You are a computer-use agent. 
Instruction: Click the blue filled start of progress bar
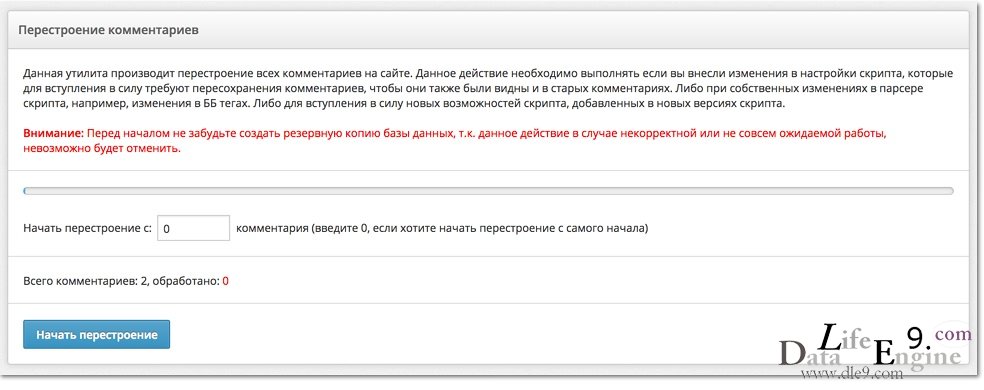[25, 191]
